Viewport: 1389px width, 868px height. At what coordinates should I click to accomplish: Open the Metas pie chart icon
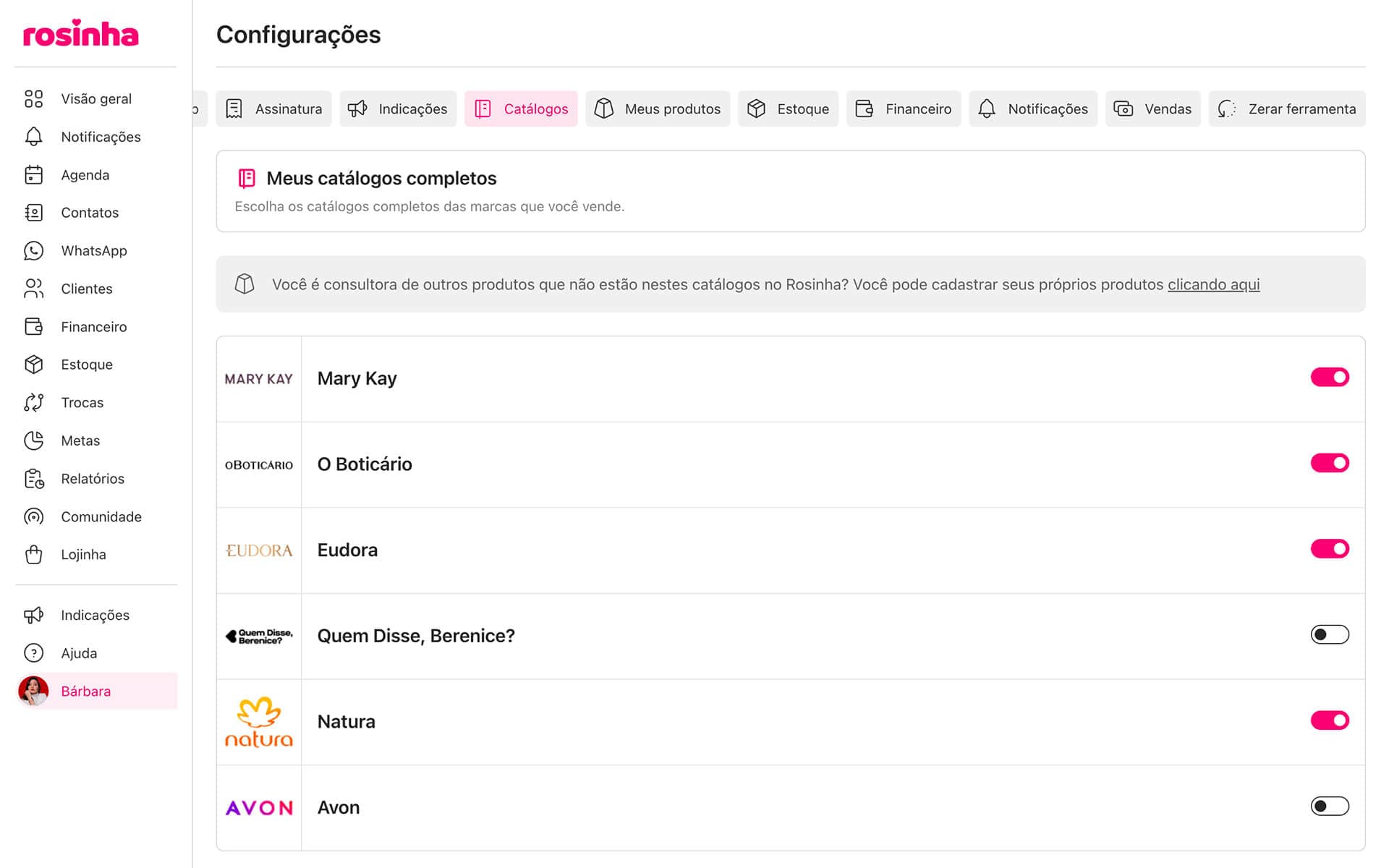[33, 441]
